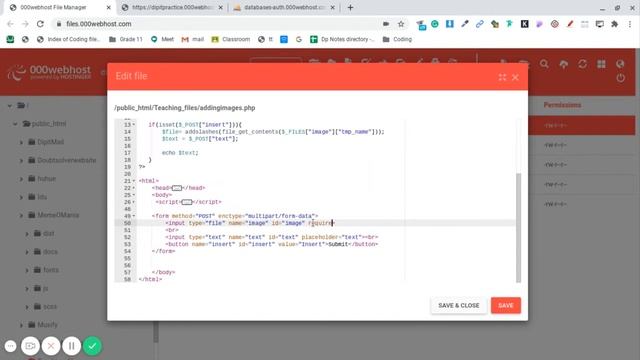Open the Classroom bookmark
The height and width of the screenshot is (360, 640).
(x=231, y=39)
